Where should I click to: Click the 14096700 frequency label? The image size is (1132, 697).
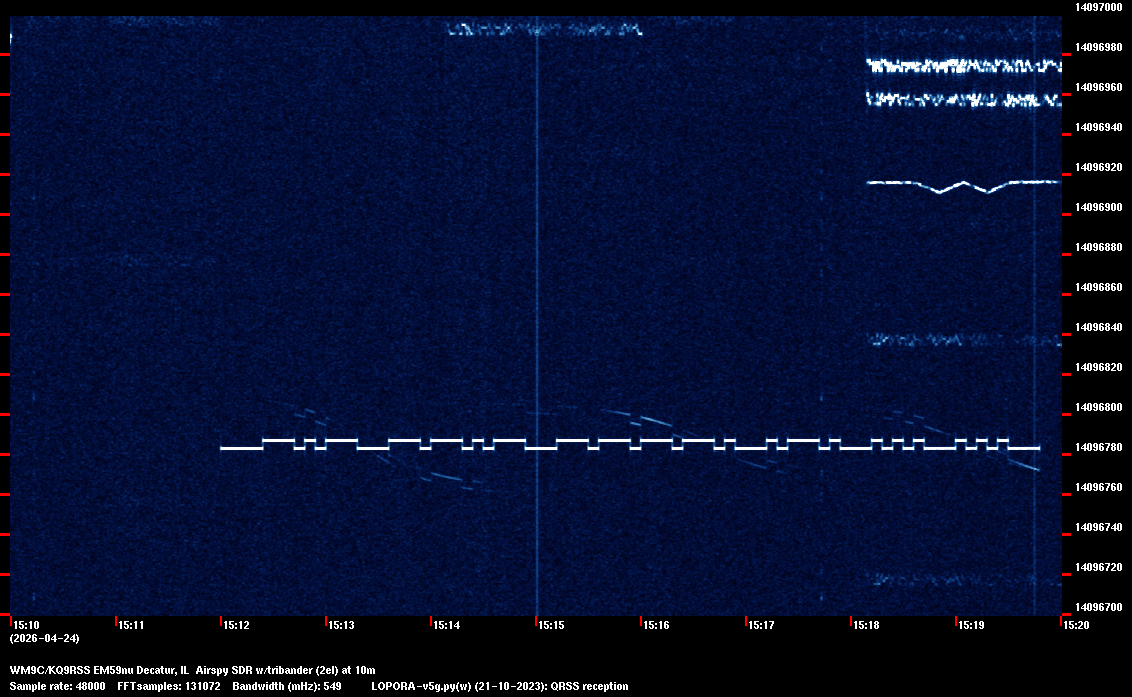point(1098,607)
